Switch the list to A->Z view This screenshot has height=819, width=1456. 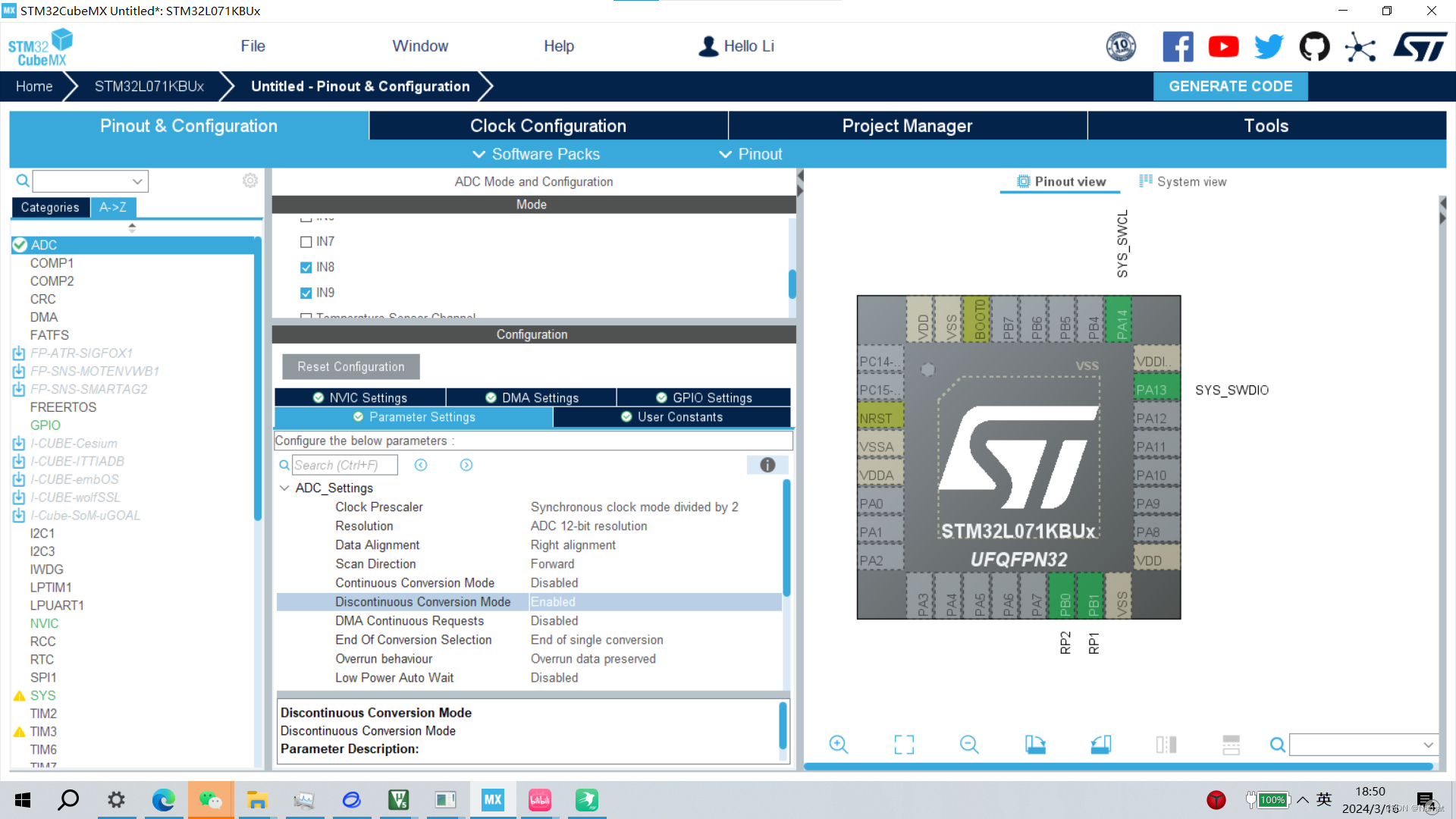[x=113, y=208]
